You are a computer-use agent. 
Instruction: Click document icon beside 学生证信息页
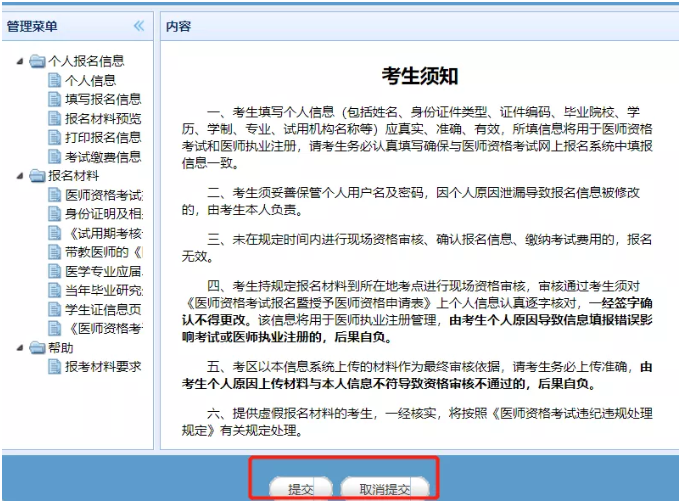coord(55,309)
